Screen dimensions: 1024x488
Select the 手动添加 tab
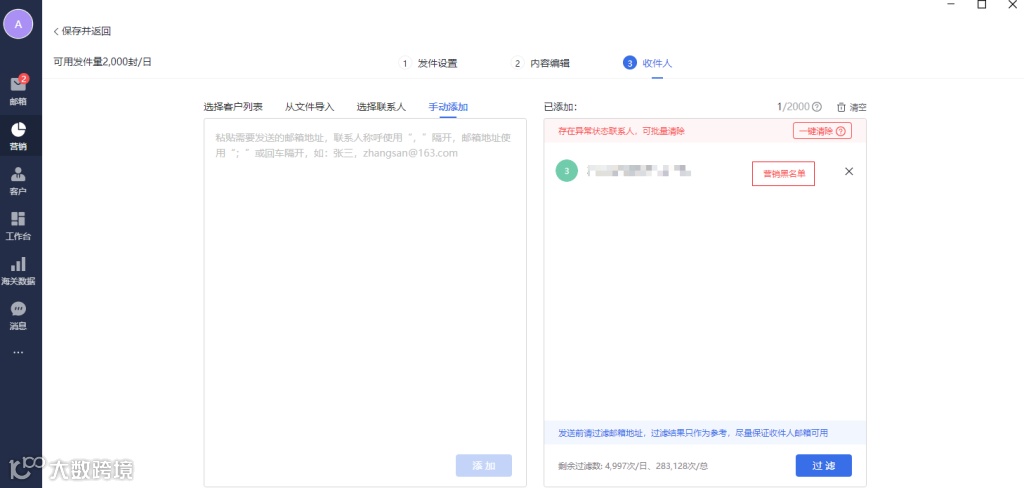448,107
